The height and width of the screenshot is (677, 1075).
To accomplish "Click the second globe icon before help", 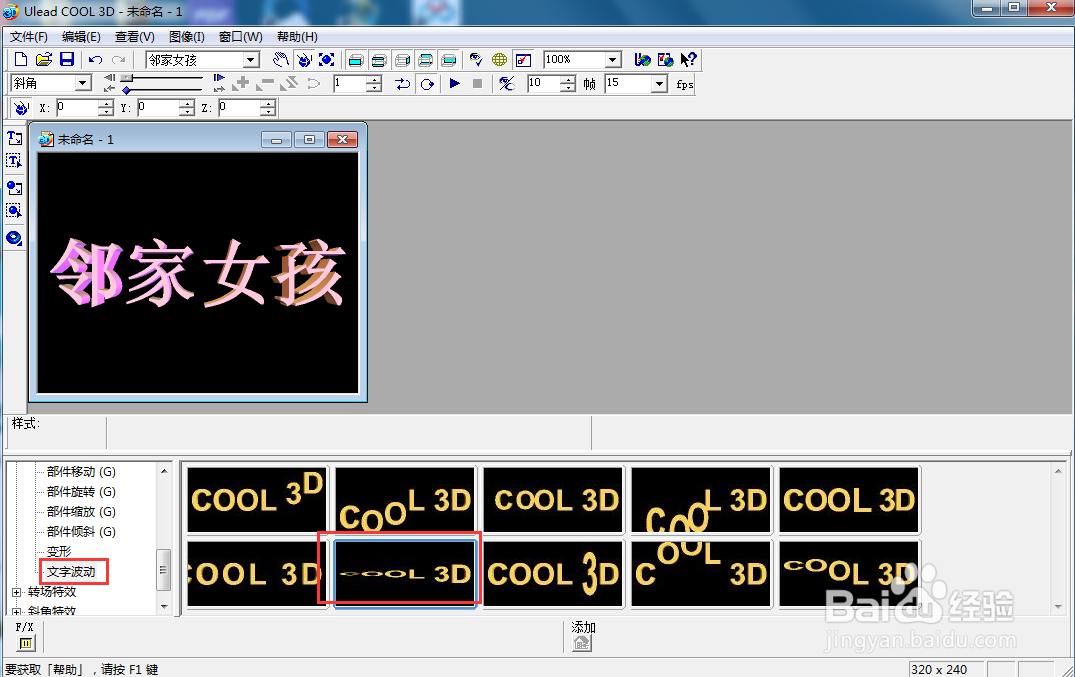I will 665,60.
